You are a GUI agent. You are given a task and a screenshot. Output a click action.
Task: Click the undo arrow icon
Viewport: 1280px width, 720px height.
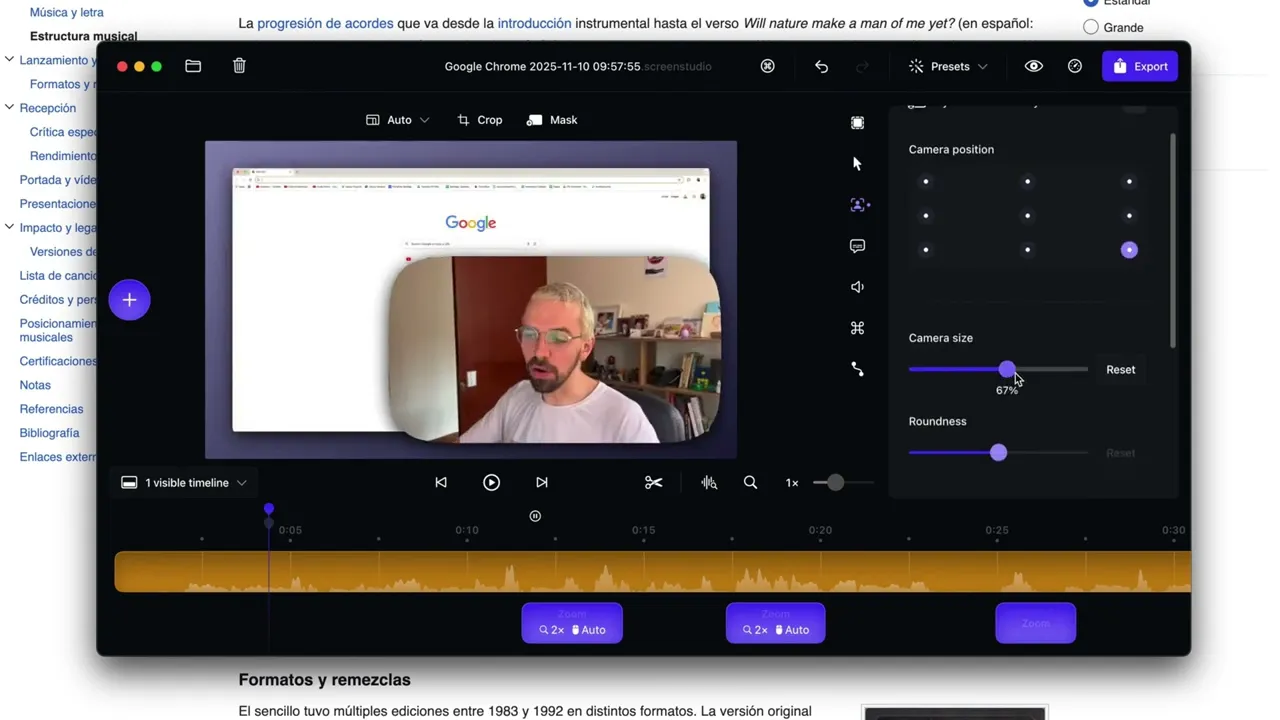[821, 66]
